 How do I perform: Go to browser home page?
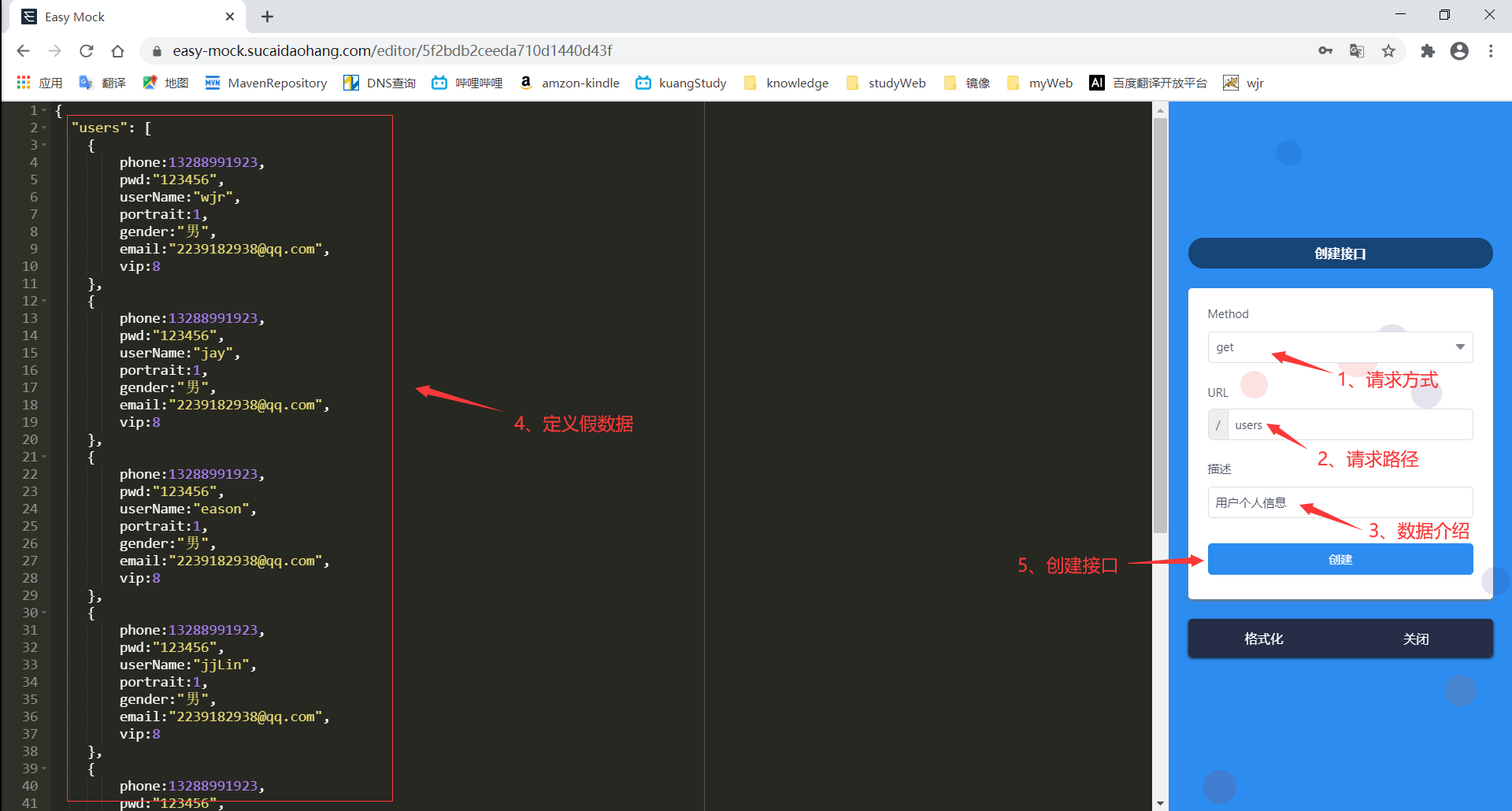pyautogui.click(x=117, y=51)
